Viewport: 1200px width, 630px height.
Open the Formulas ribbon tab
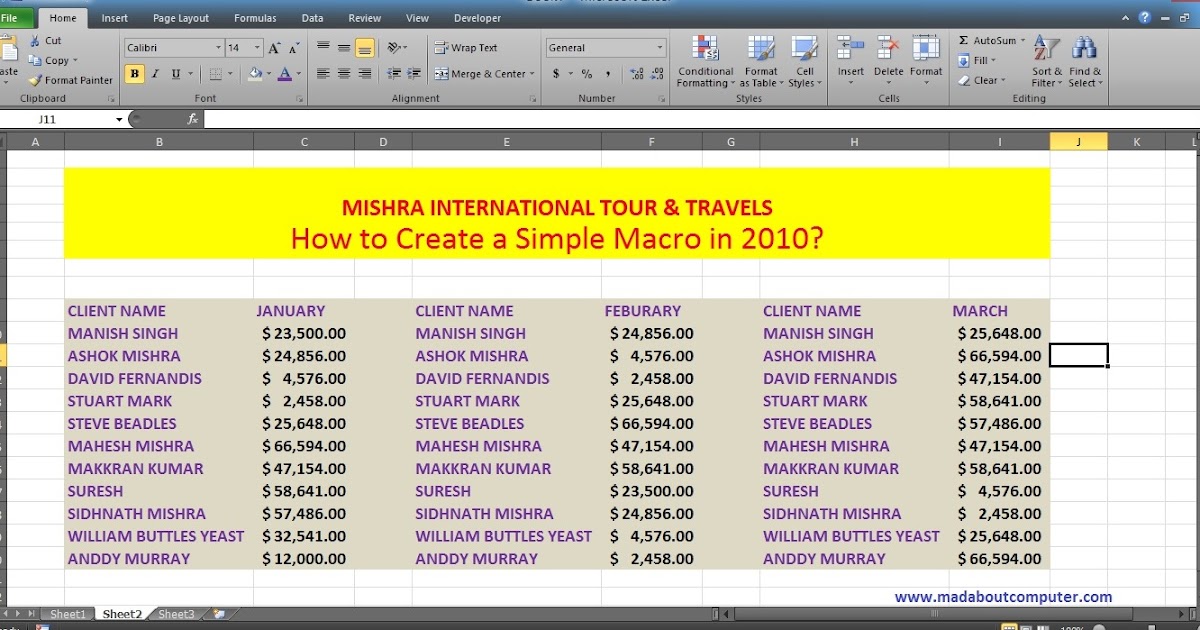click(x=255, y=17)
